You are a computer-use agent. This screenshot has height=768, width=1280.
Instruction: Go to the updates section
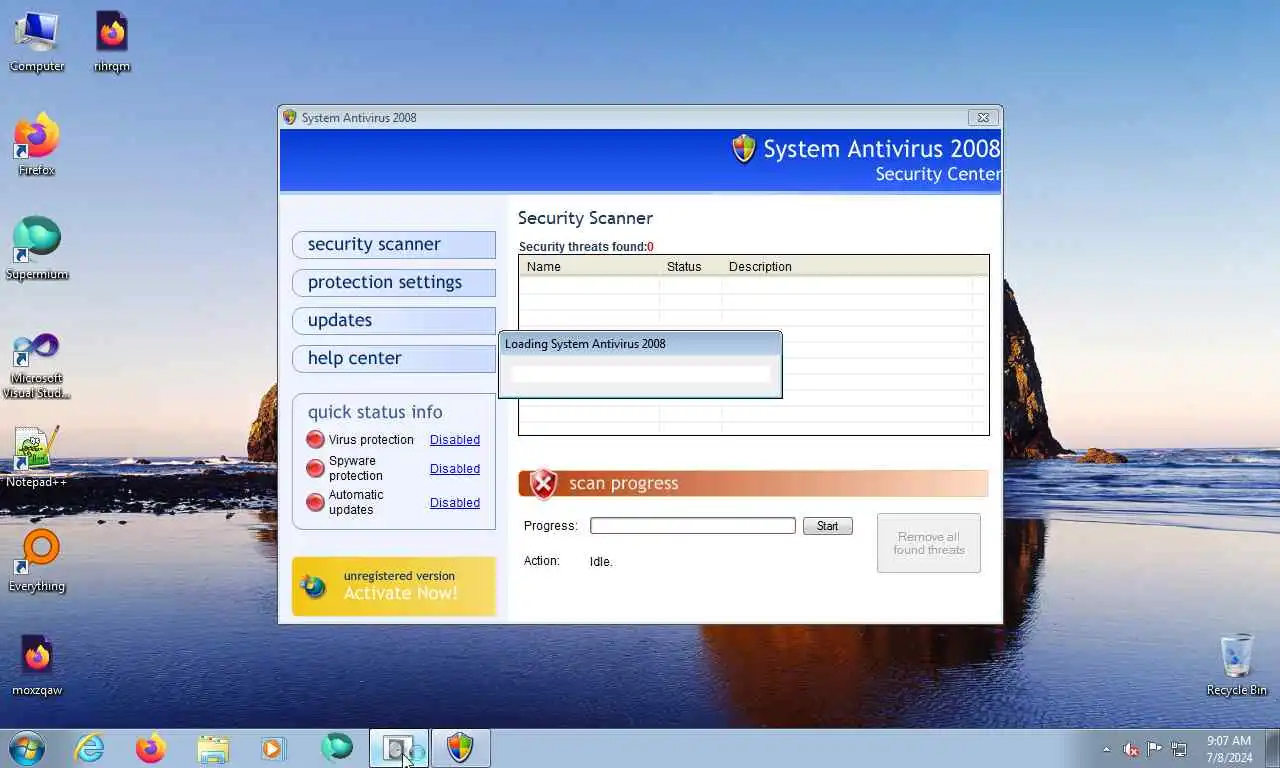[x=394, y=320]
